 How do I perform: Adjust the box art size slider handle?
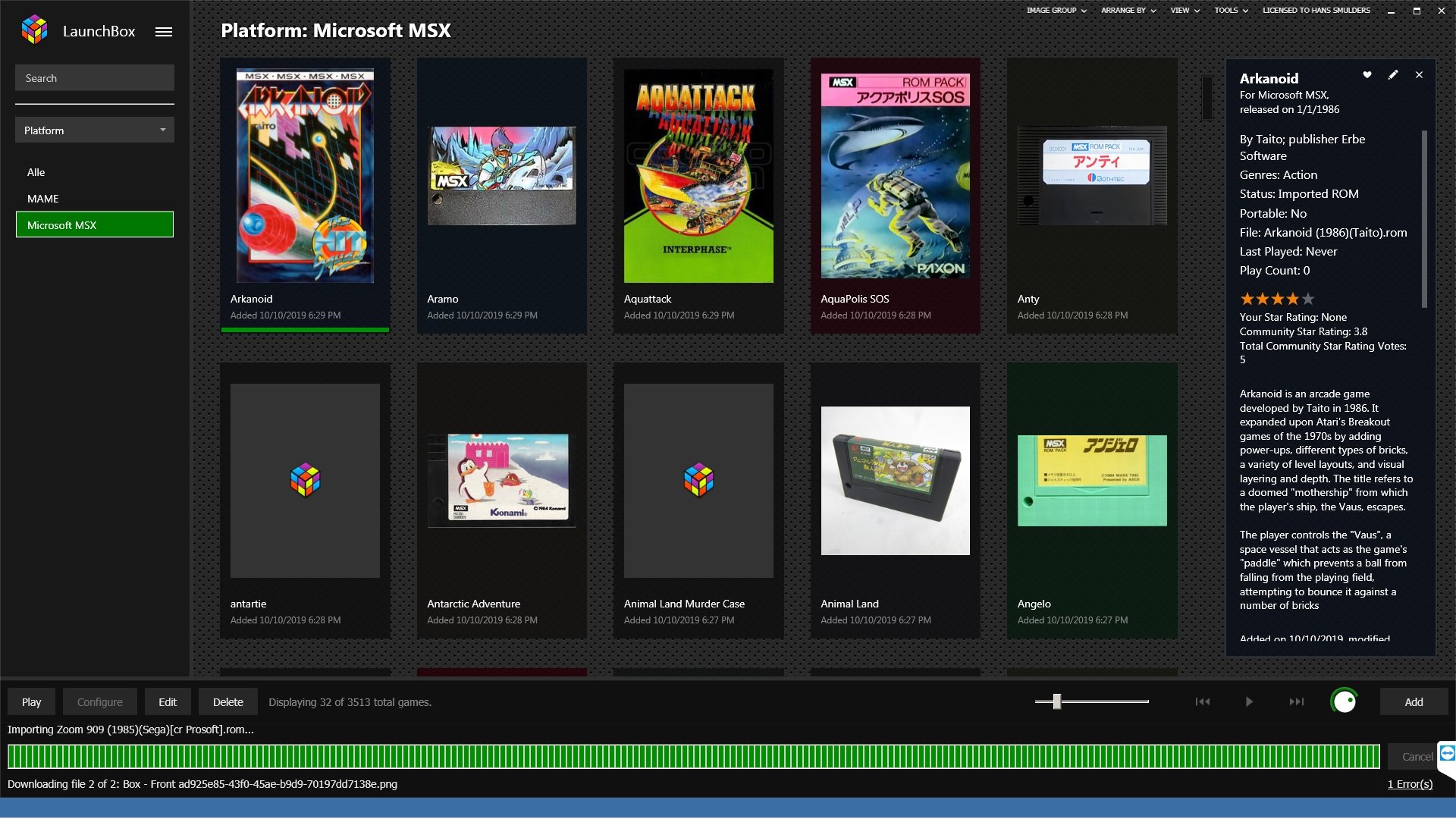[1056, 701]
